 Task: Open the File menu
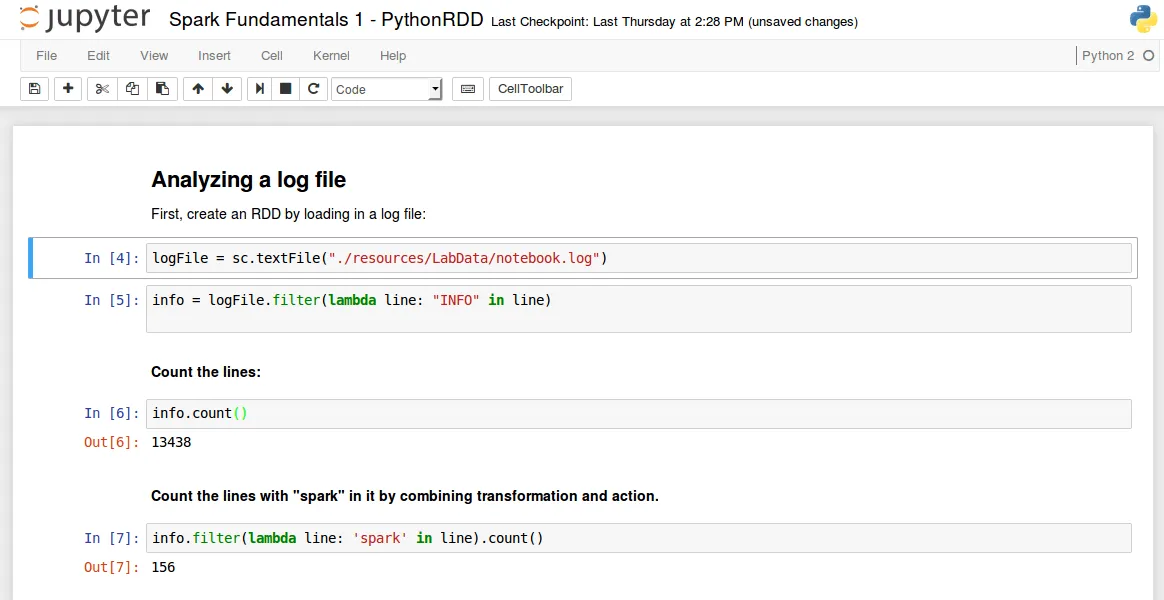[47, 56]
